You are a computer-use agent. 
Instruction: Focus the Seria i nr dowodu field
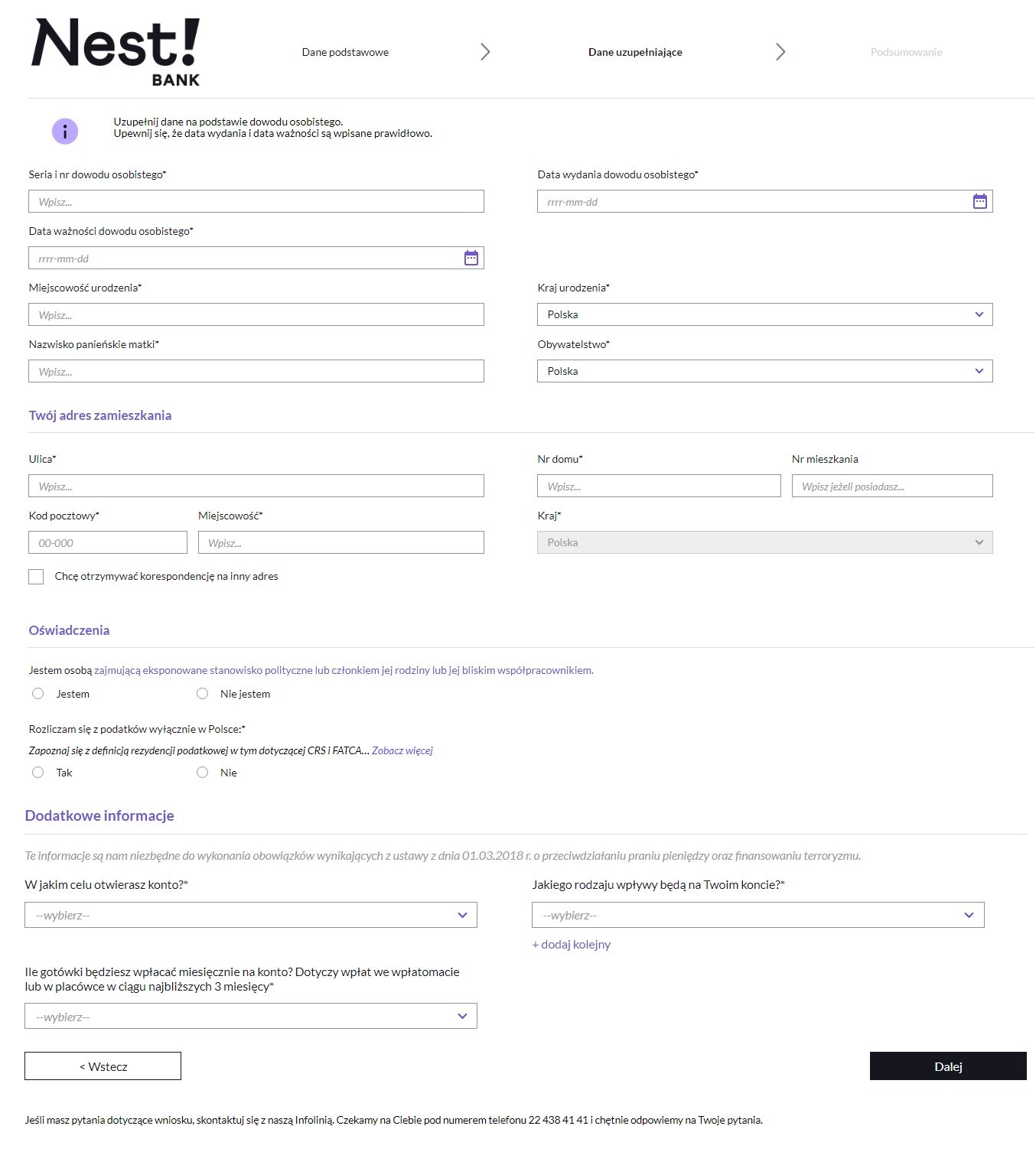pos(256,201)
